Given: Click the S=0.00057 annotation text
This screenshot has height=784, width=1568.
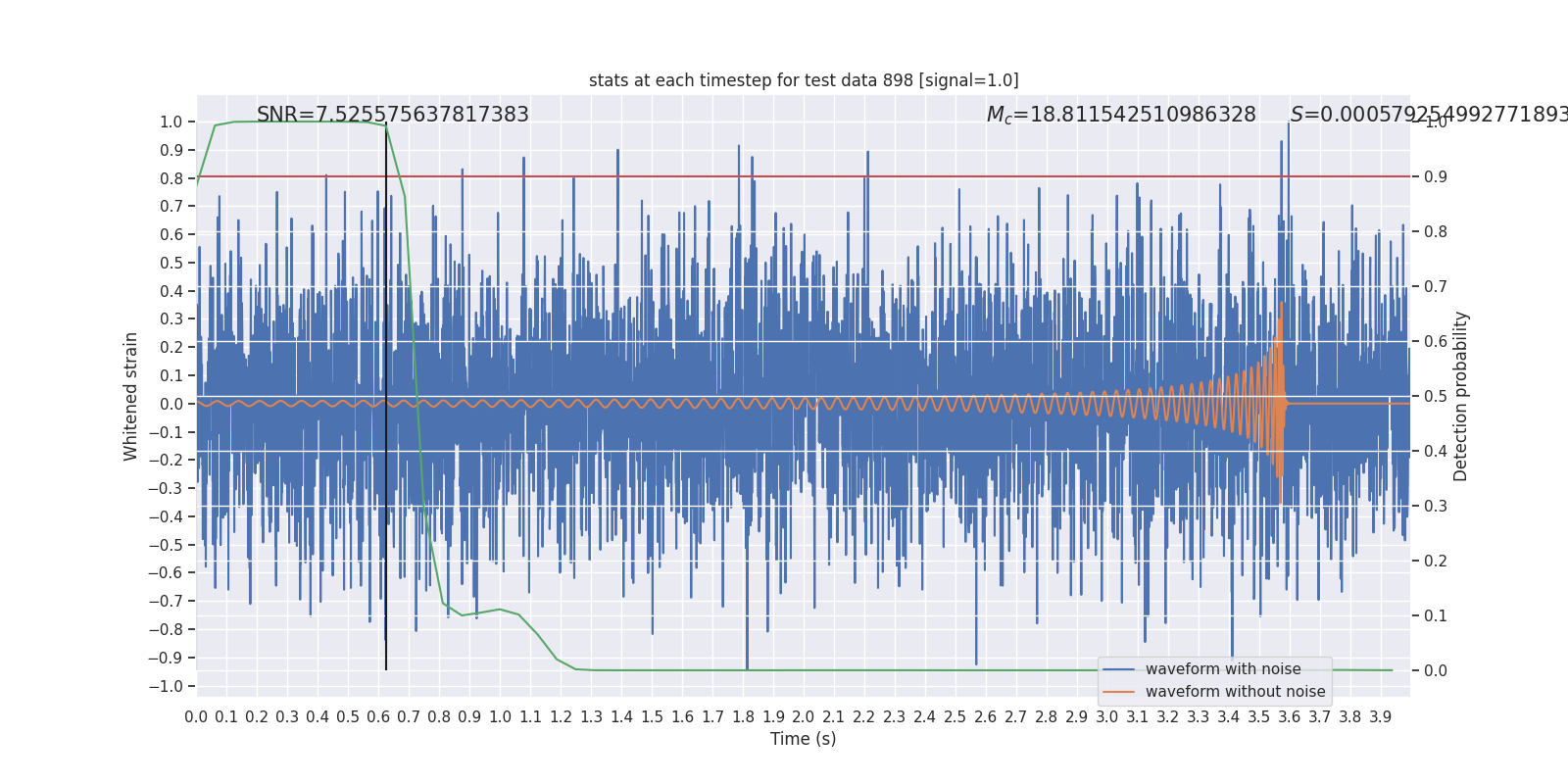Looking at the screenshot, I should click(x=1429, y=115).
